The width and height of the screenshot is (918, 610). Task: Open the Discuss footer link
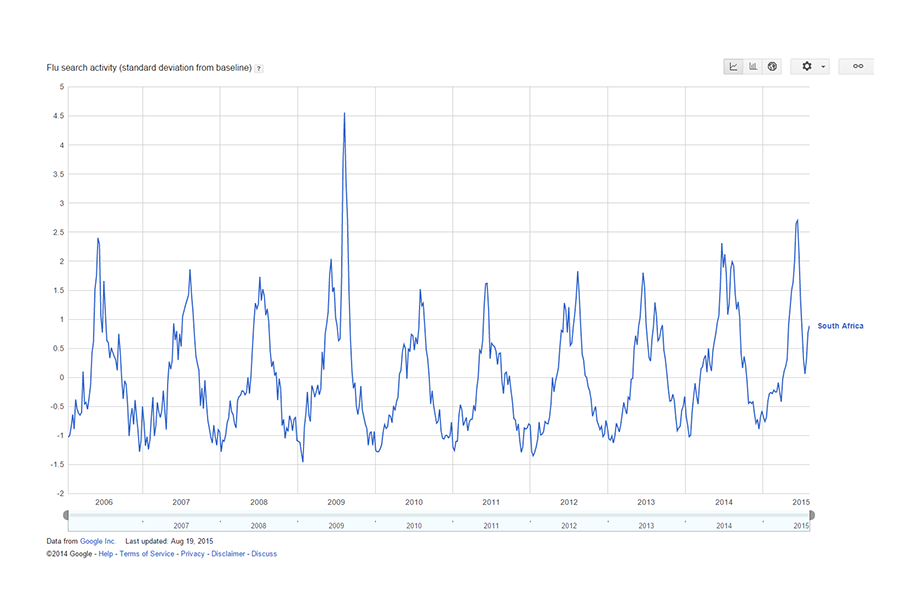[264, 553]
